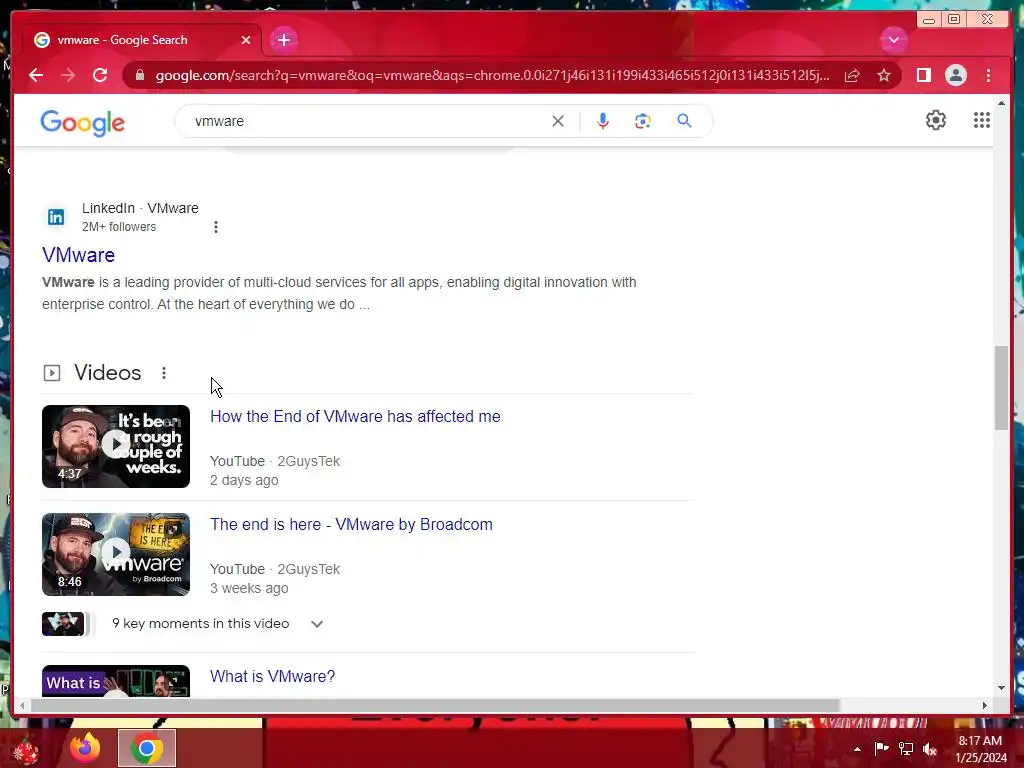Click the forward navigation arrow

(x=68, y=75)
